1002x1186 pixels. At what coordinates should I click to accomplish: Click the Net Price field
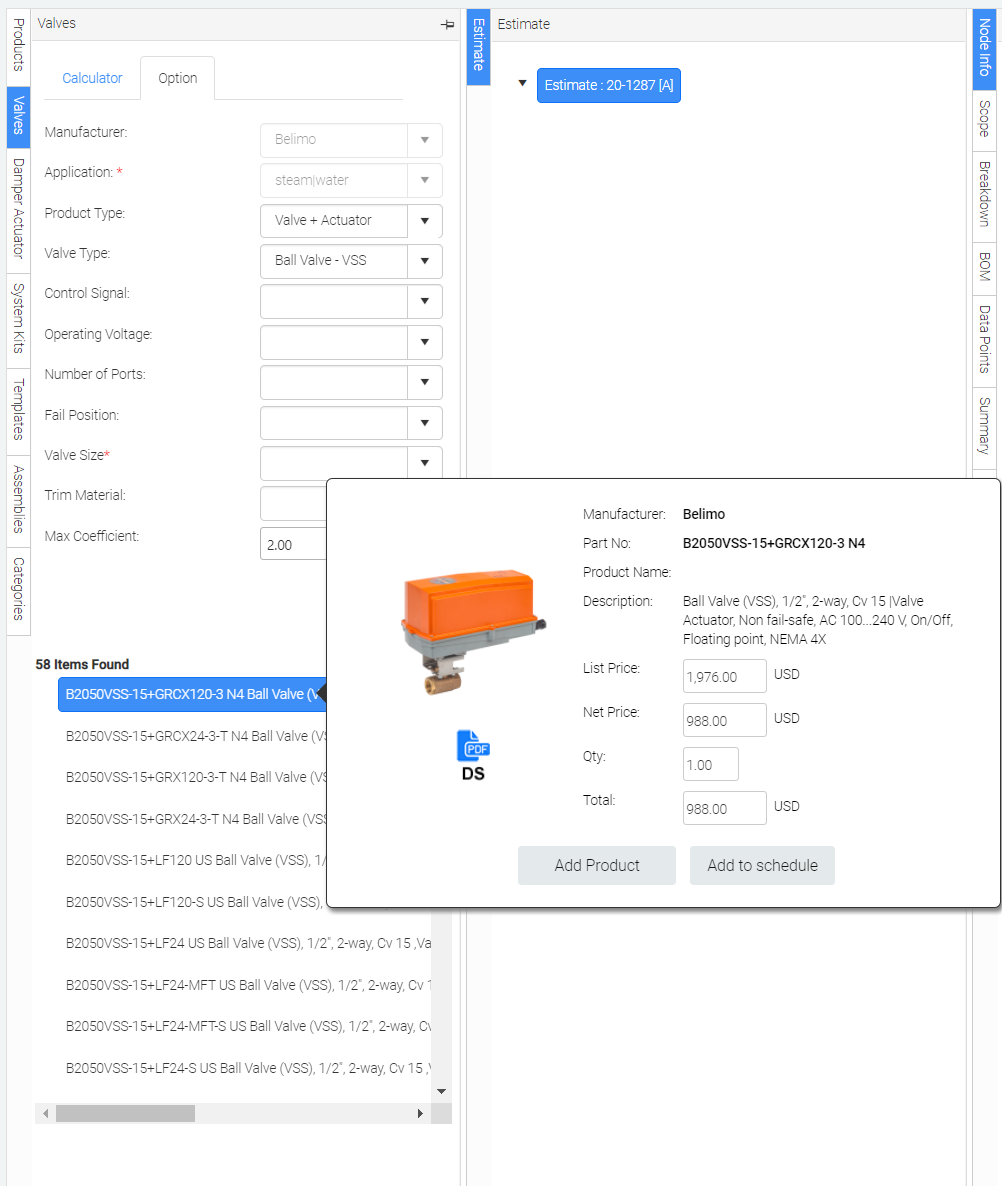(x=724, y=720)
